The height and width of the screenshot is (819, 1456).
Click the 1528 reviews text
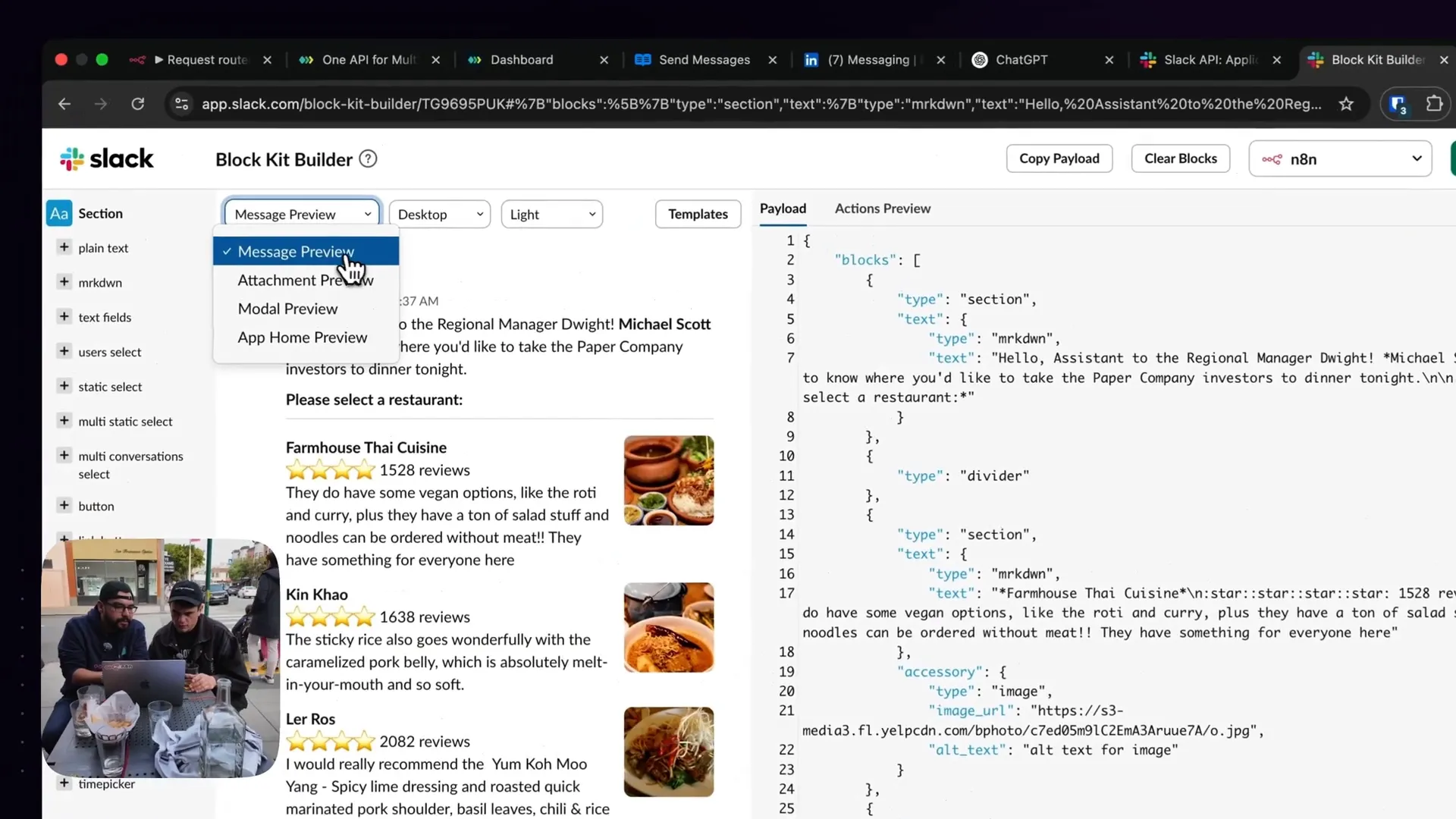coord(425,470)
